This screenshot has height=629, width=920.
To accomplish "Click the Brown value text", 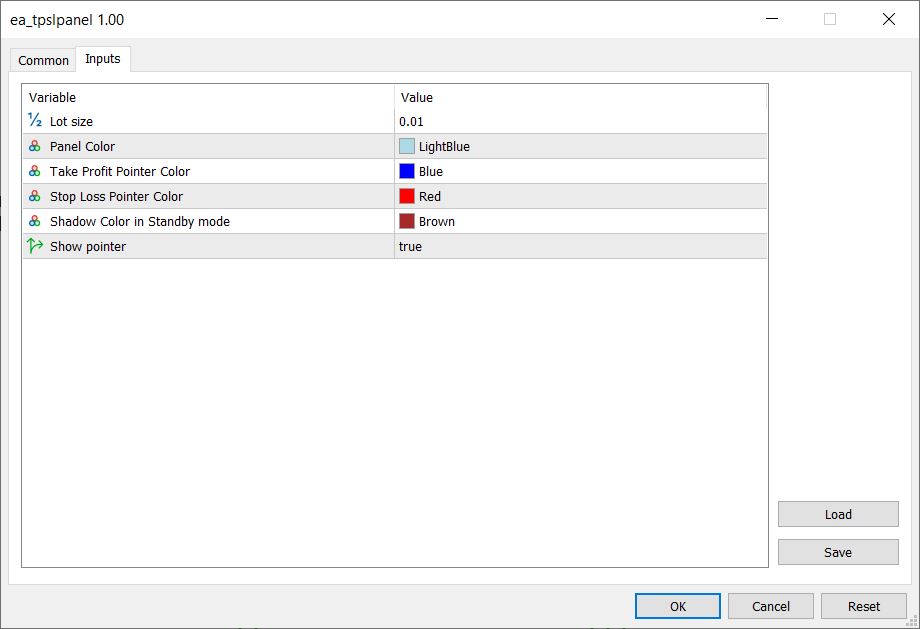I will click(437, 222).
